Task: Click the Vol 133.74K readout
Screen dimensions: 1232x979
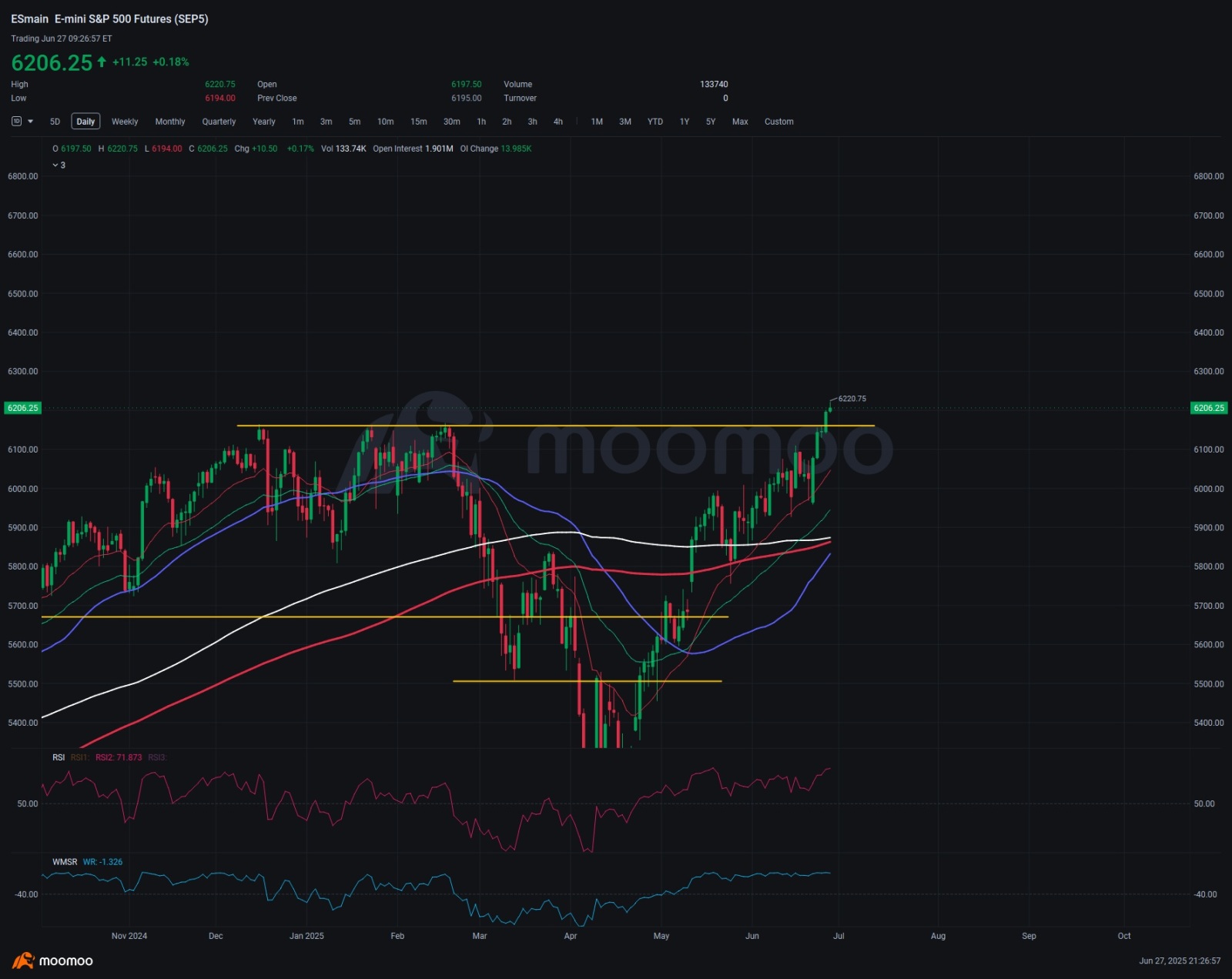Action: 343,149
